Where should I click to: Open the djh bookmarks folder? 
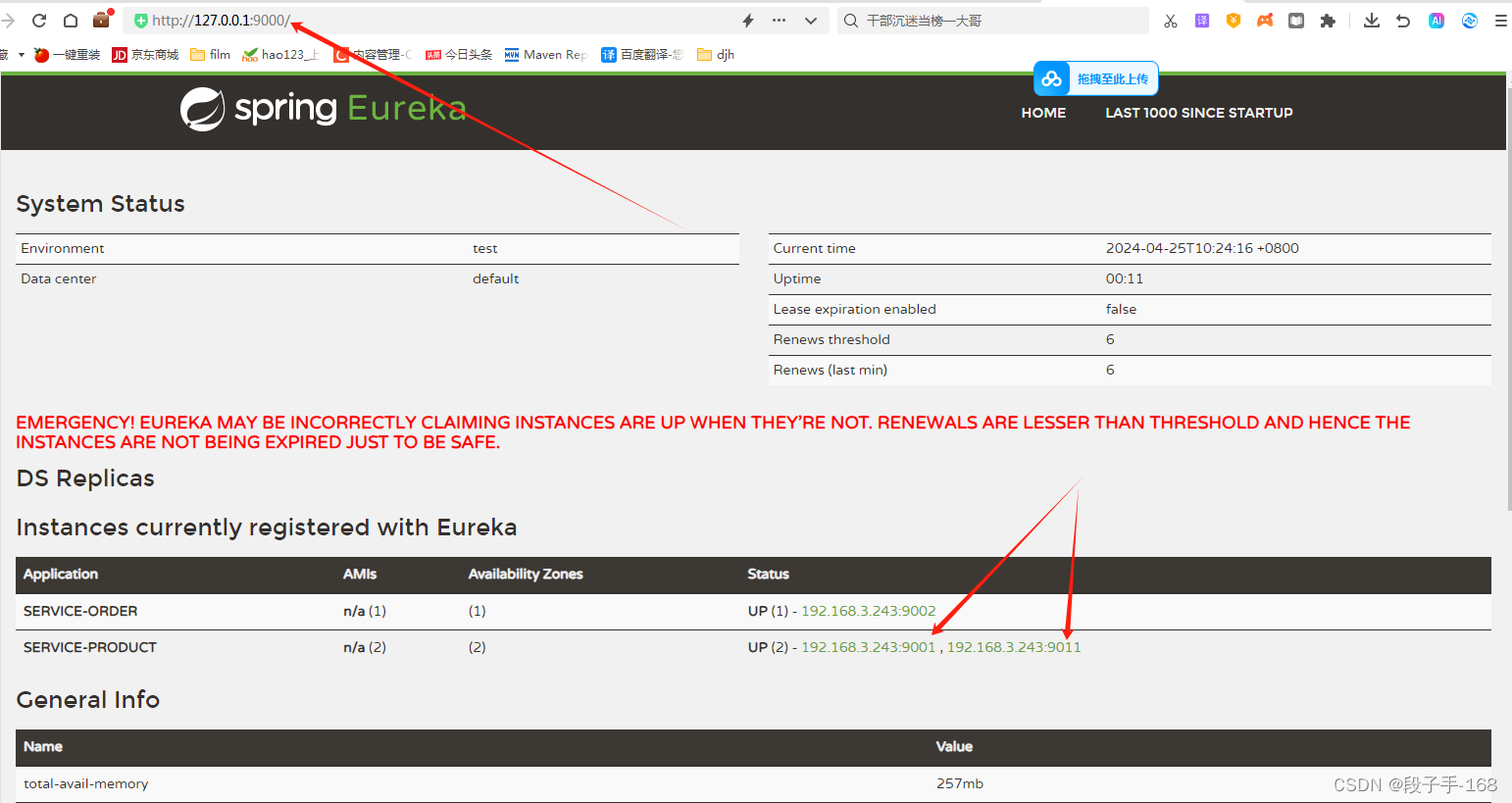pyautogui.click(x=716, y=55)
